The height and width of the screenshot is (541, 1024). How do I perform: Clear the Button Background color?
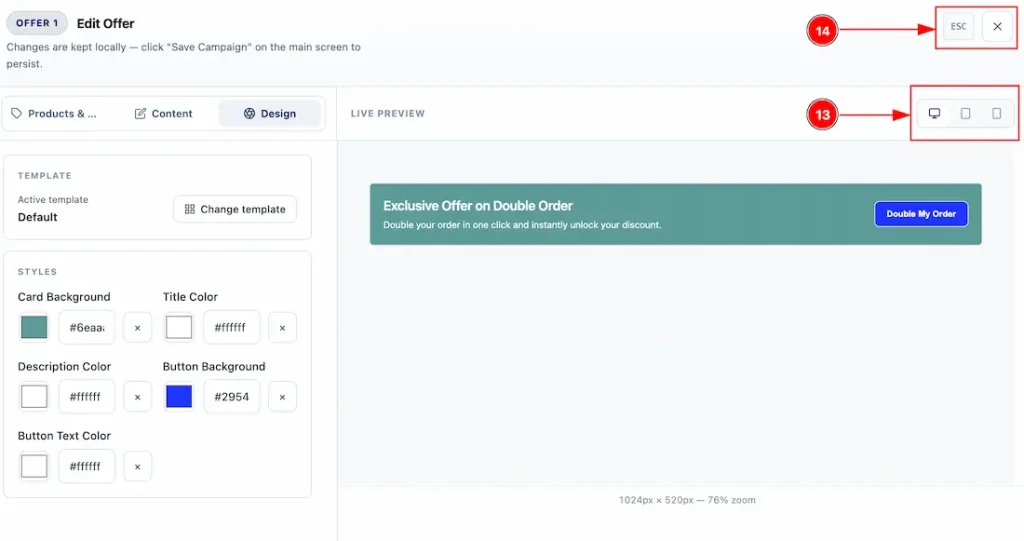point(282,397)
